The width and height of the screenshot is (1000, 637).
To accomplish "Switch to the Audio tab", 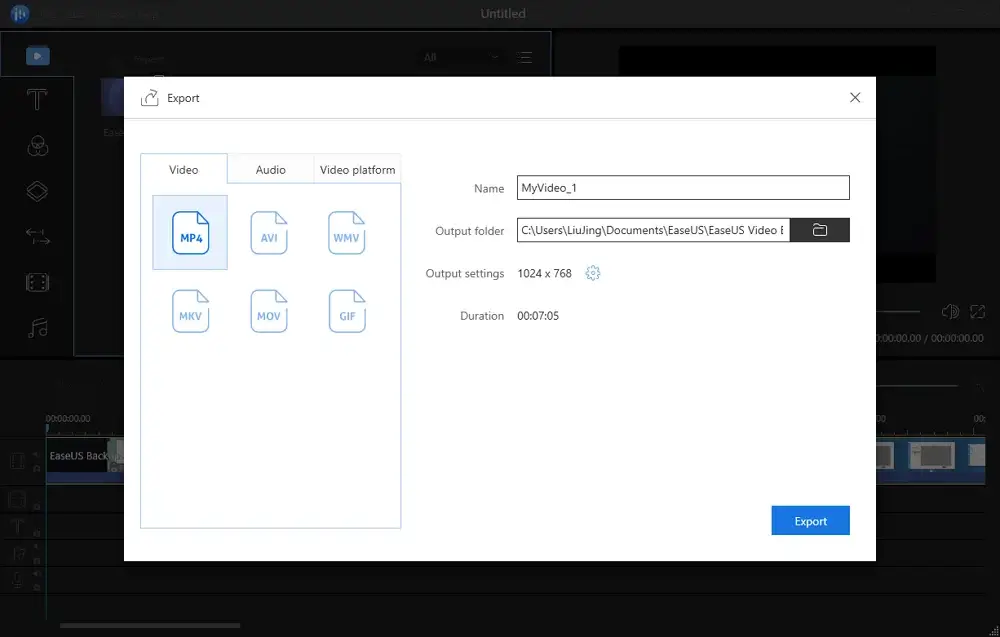I will coord(270,169).
